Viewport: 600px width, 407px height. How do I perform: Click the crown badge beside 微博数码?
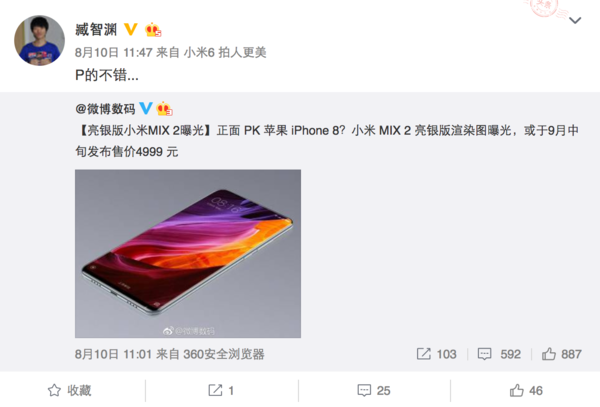click(165, 109)
